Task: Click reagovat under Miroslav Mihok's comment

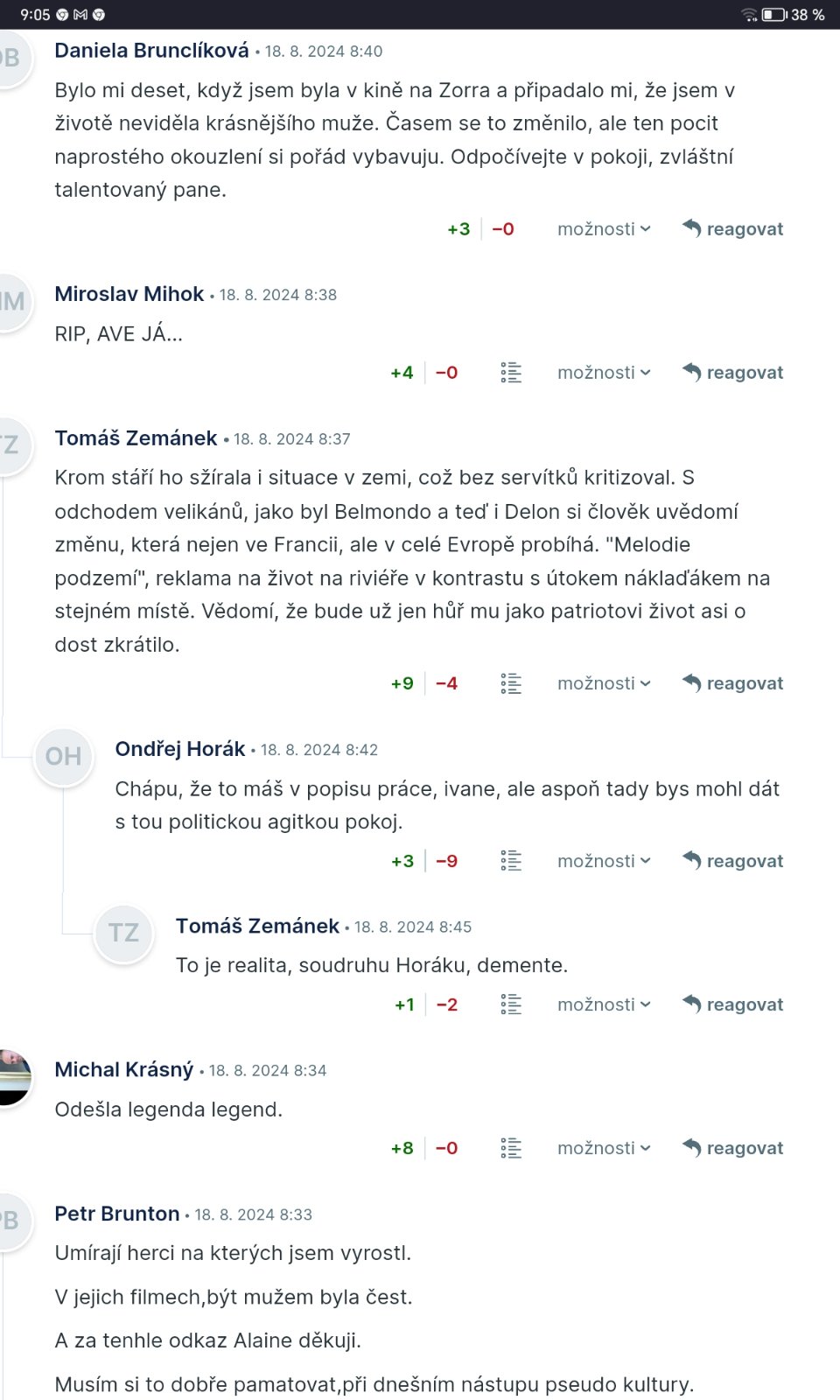Action: pos(733,373)
